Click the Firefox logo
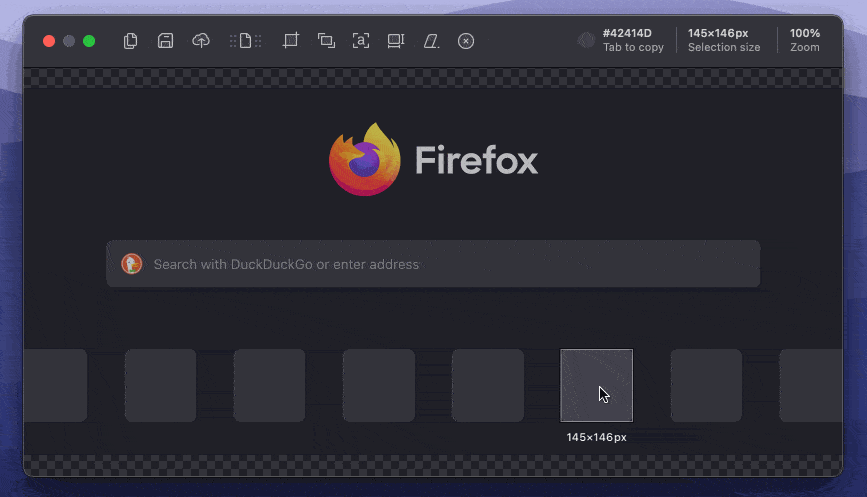The width and height of the screenshot is (867, 497). (x=365, y=159)
